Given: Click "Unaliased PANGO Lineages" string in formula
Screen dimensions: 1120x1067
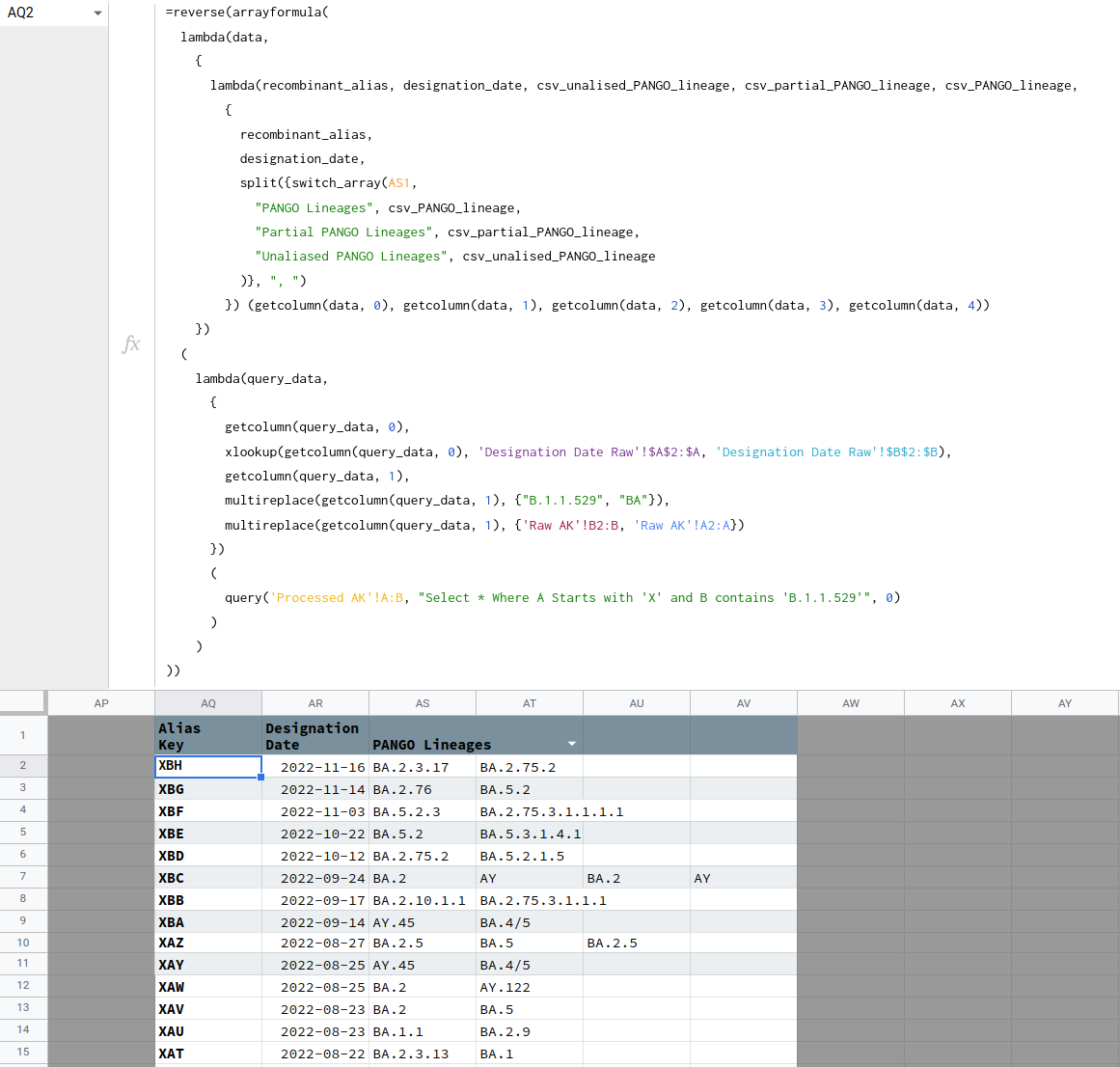Looking at the screenshot, I should (351, 257).
